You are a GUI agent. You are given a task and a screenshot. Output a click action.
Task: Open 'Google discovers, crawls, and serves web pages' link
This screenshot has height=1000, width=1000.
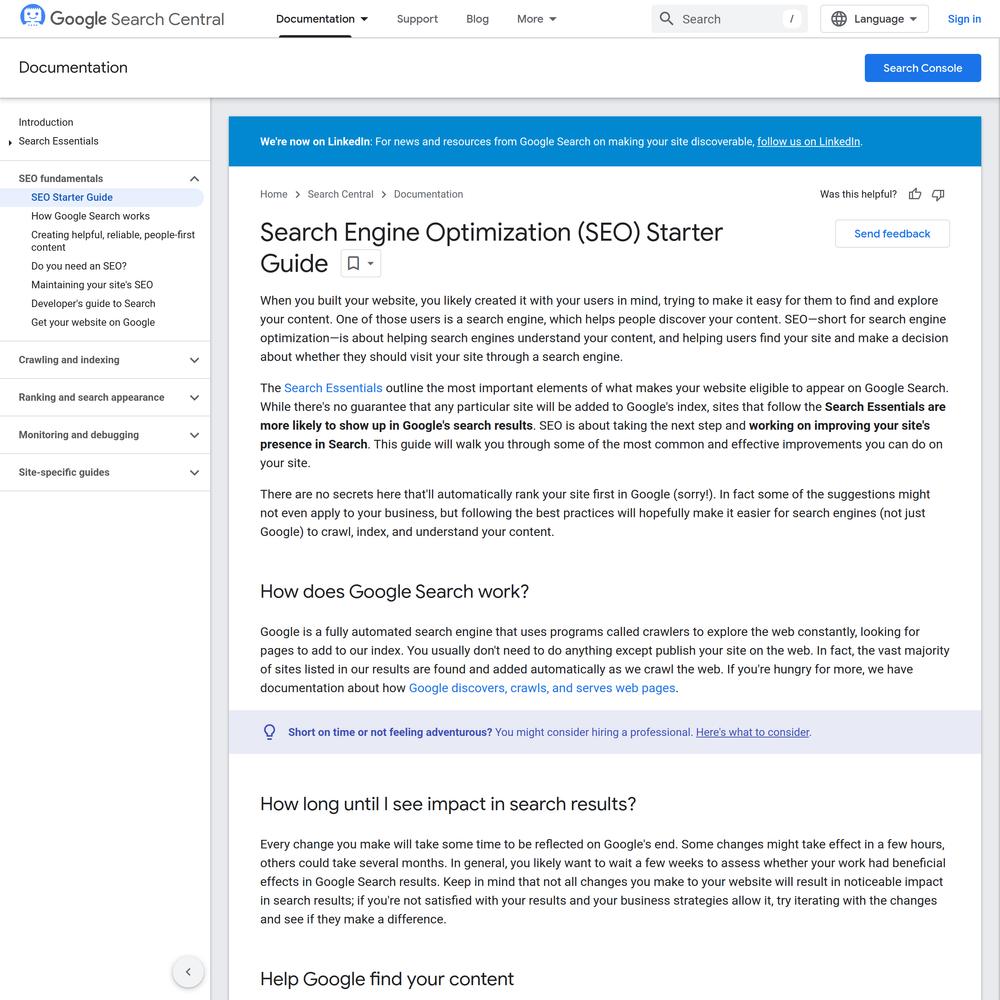click(x=541, y=688)
